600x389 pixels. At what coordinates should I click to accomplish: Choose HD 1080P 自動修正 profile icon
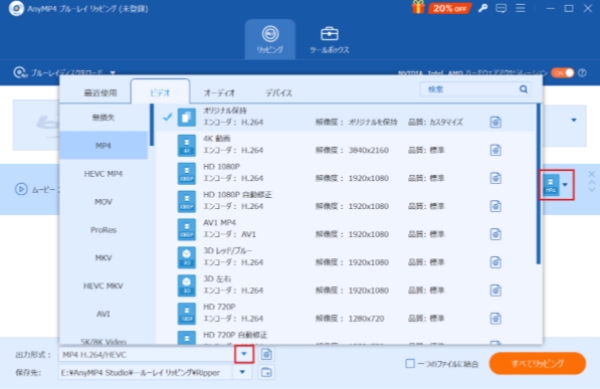186,201
